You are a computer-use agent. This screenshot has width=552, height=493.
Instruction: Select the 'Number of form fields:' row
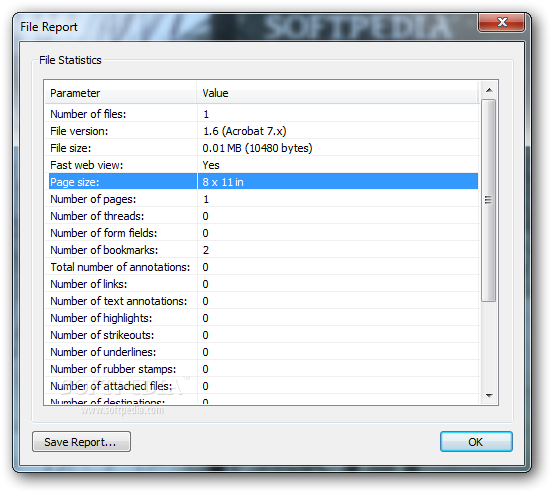(262, 233)
